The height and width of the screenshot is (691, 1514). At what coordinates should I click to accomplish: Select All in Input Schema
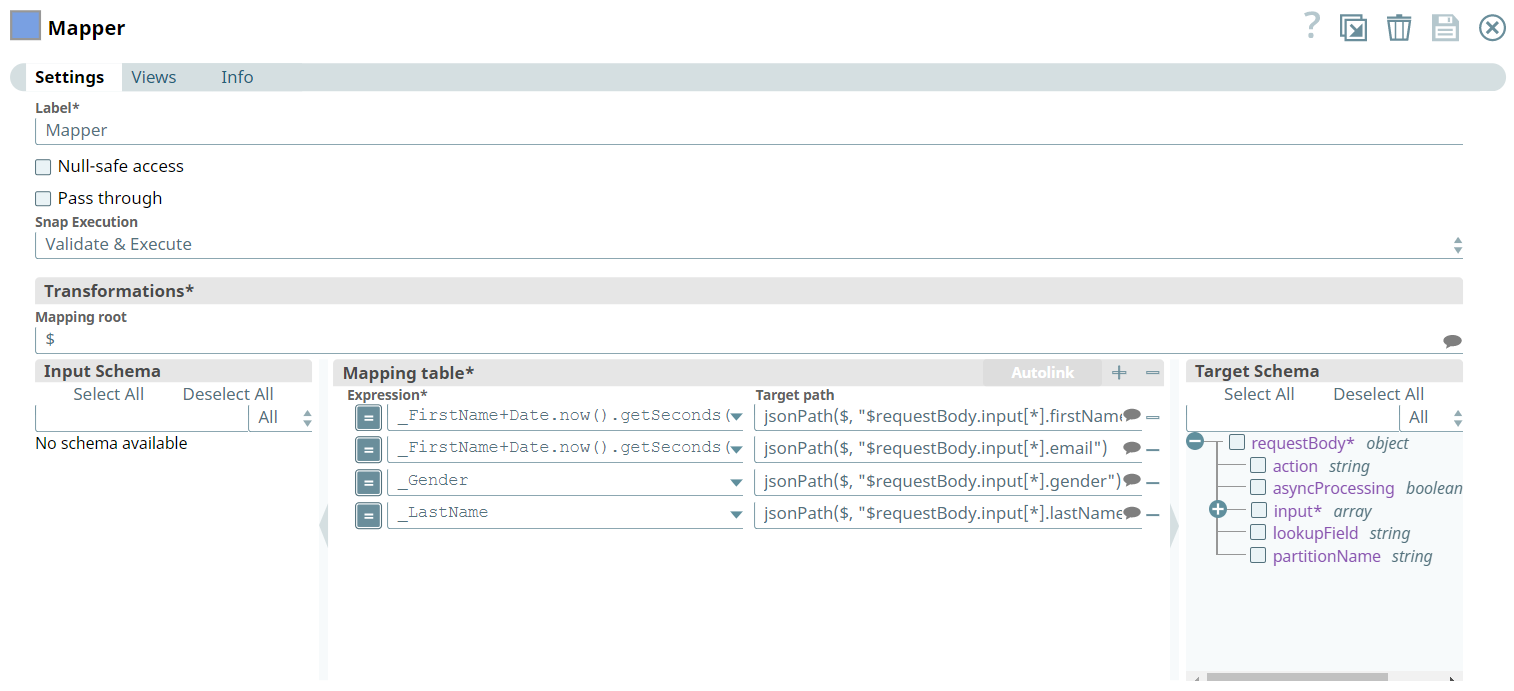[109, 394]
